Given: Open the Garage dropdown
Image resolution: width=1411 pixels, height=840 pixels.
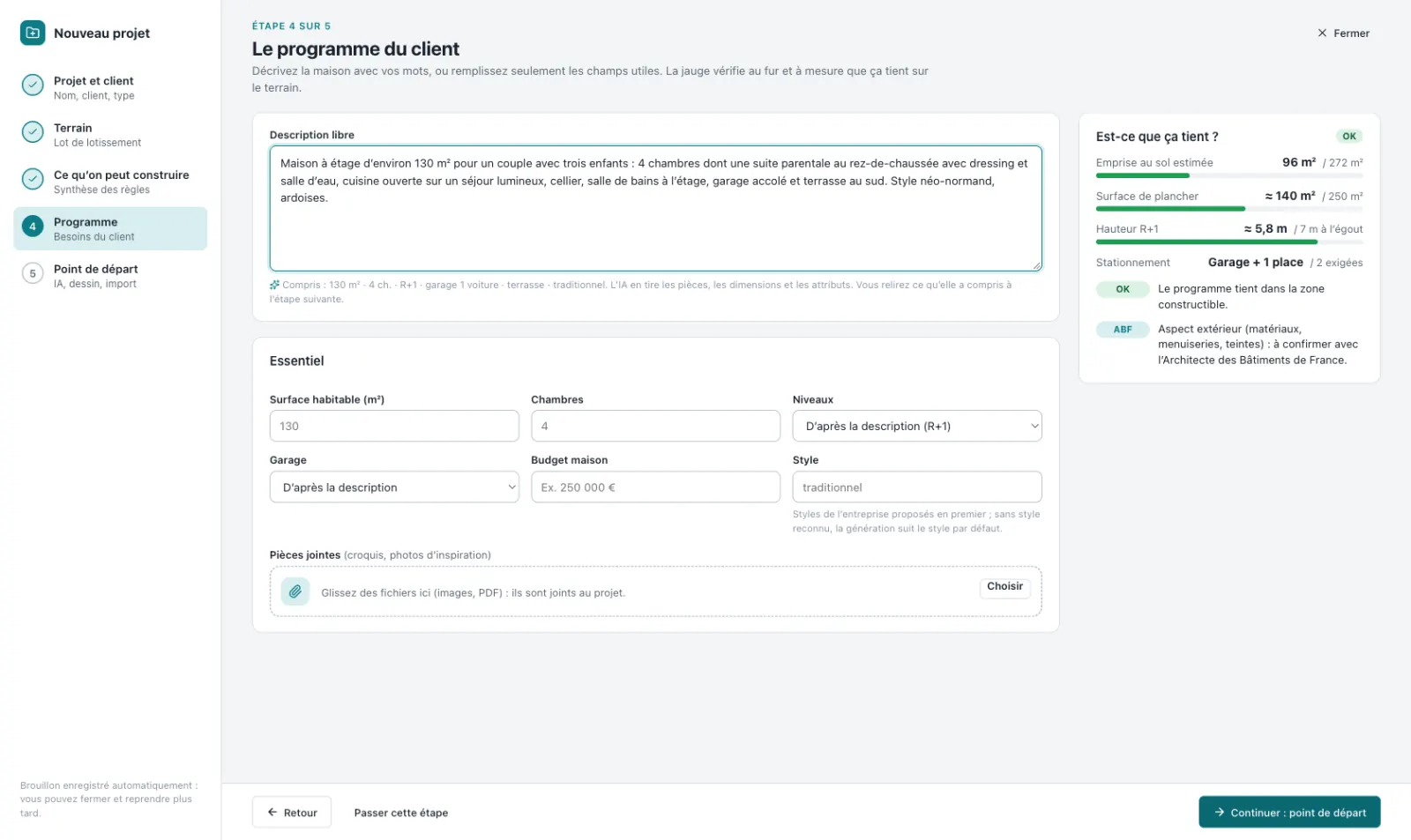Looking at the screenshot, I should coord(394,487).
